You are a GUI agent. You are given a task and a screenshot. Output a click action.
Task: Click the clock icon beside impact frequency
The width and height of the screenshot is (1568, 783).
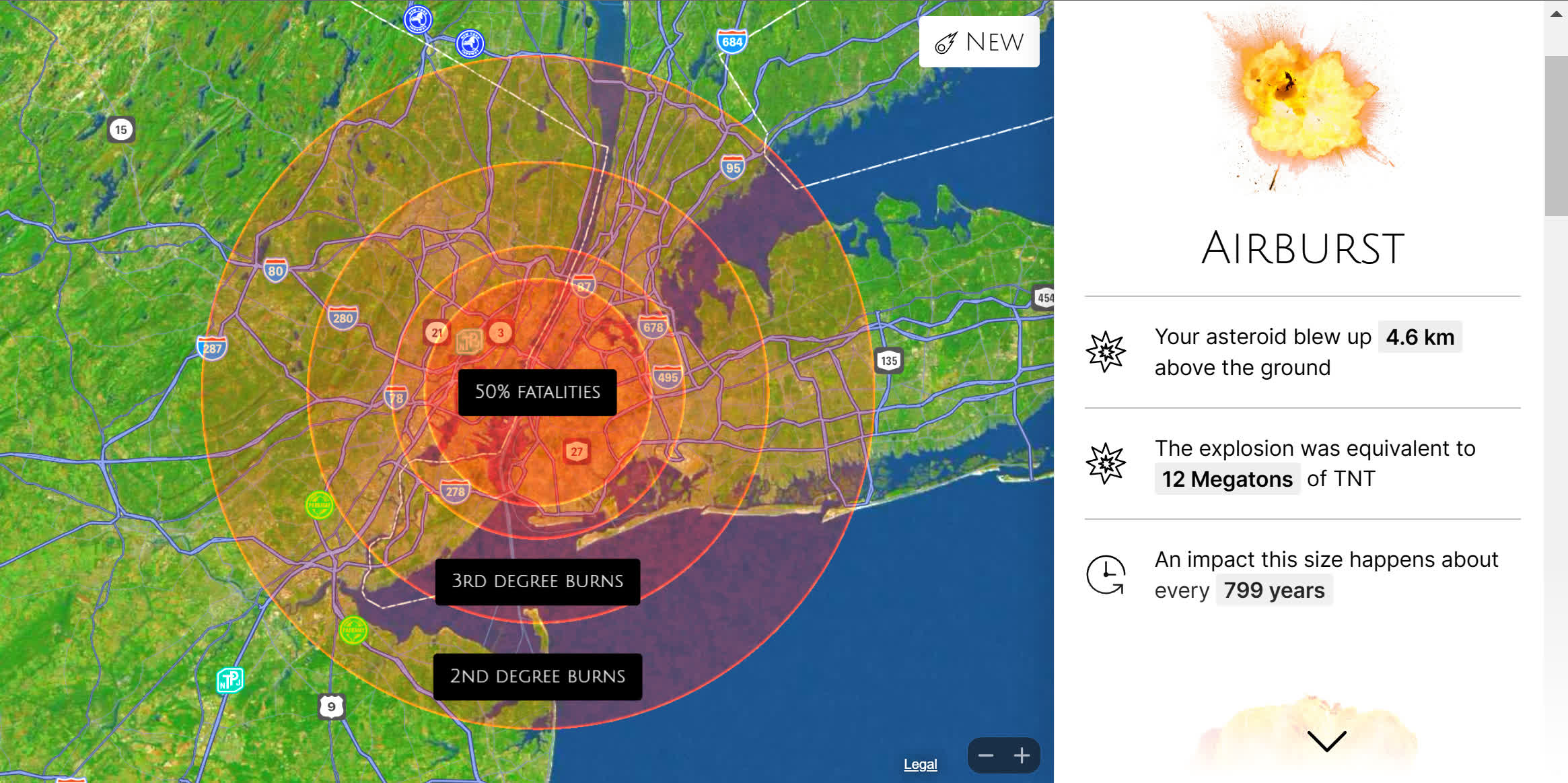point(1106,575)
